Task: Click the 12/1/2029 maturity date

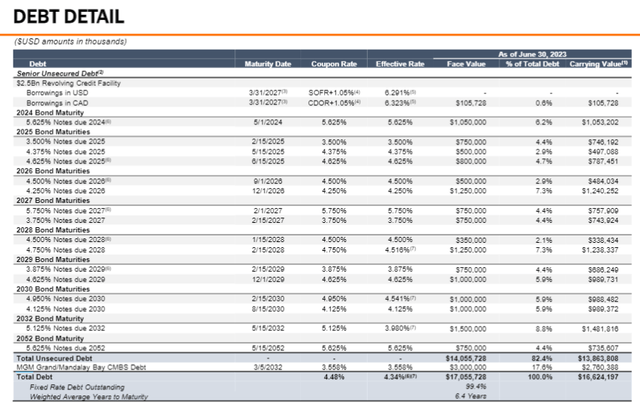Action: (x=268, y=280)
